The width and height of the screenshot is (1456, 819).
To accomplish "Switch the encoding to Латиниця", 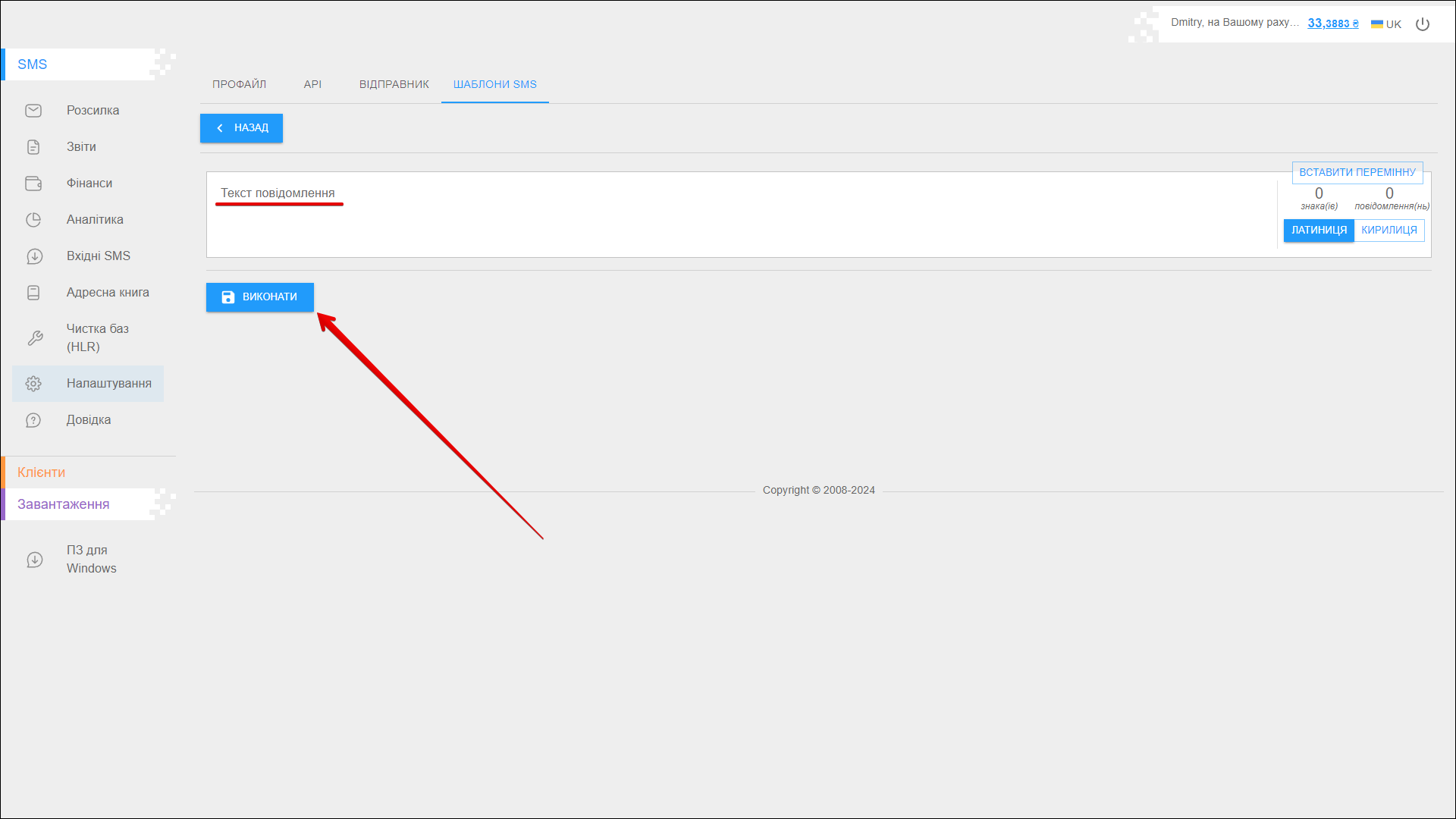I will click(1319, 231).
